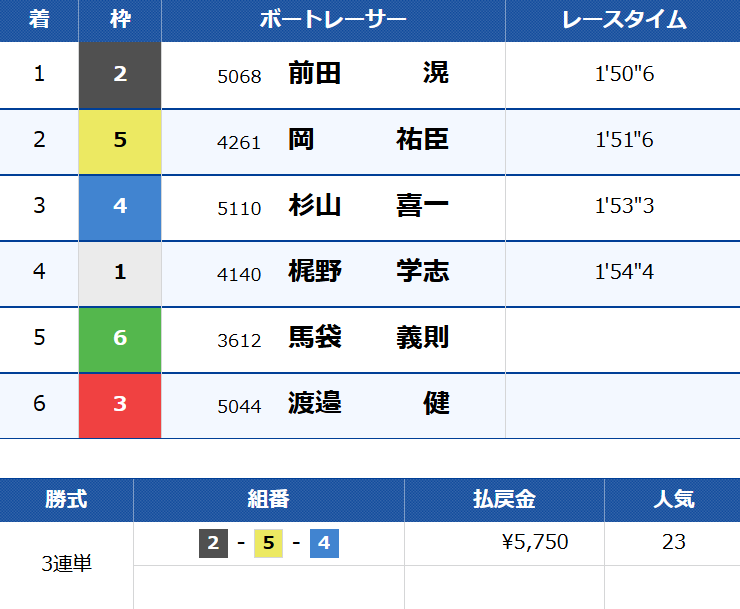This screenshot has width=740, height=609.
Task: Click the ボートレーサー column header
Action: click(333, 20)
